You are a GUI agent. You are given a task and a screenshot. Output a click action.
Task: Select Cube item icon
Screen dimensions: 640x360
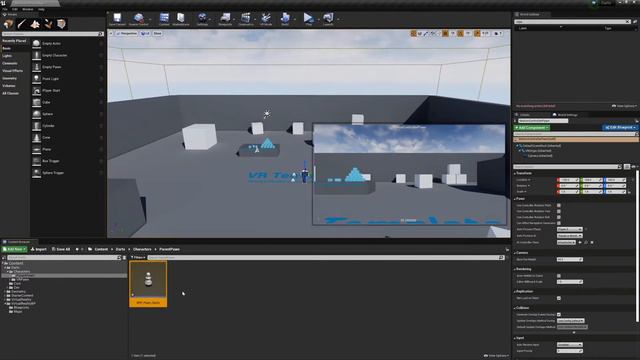(x=36, y=102)
